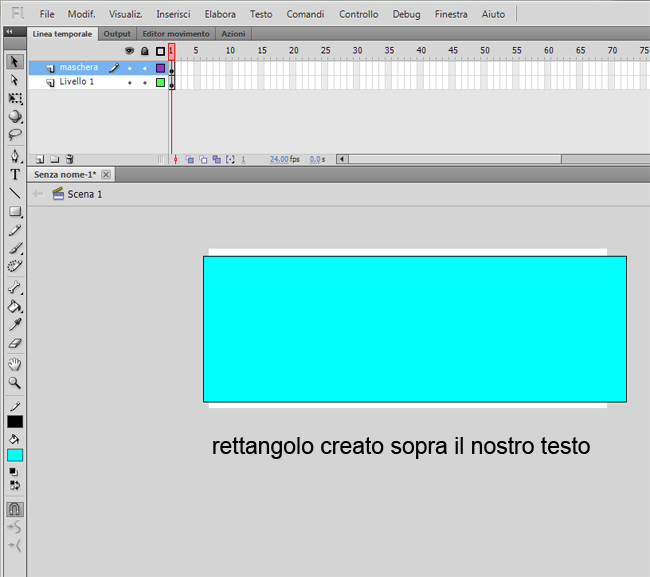Select the Rectangle tool

click(15, 211)
